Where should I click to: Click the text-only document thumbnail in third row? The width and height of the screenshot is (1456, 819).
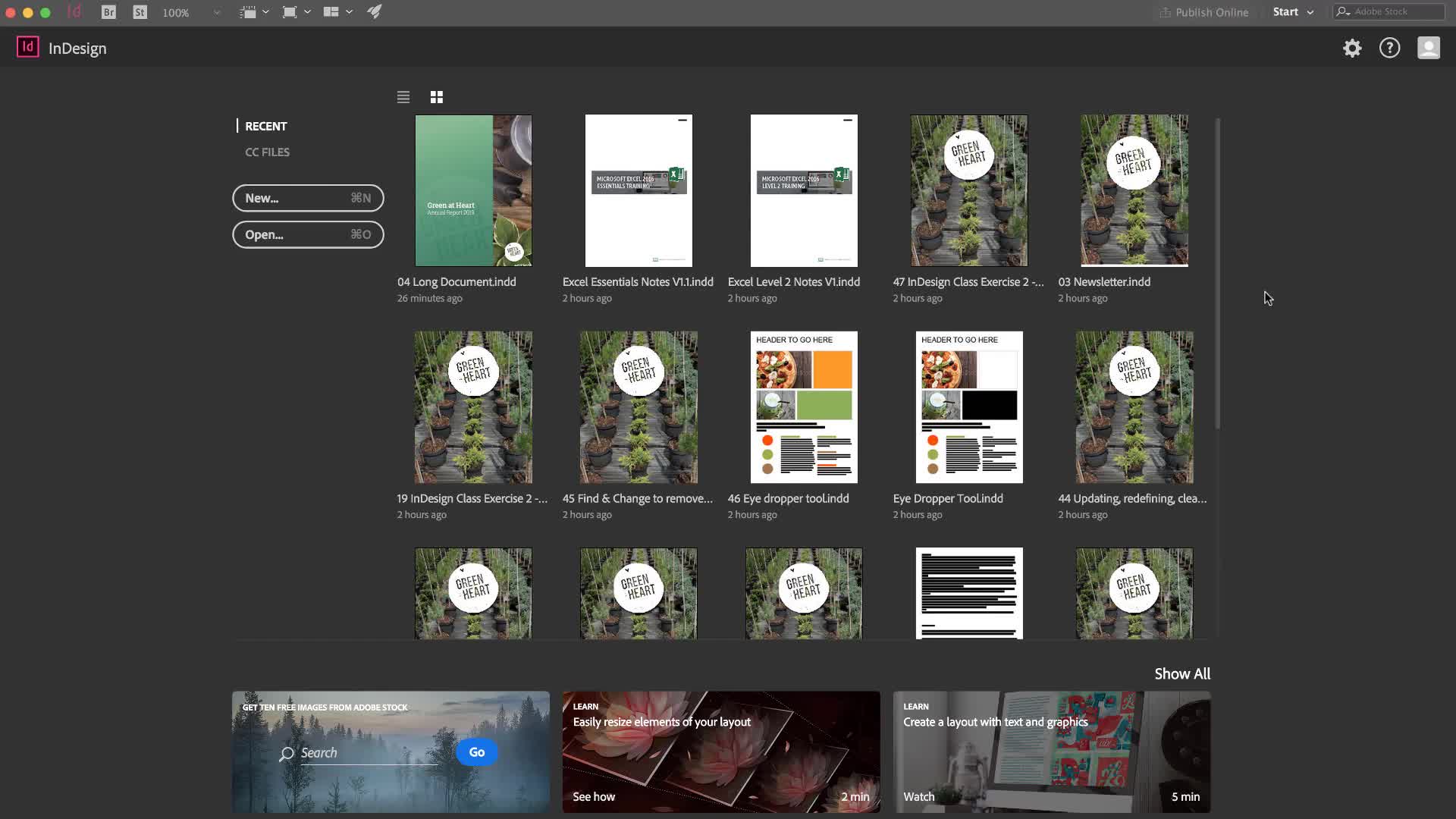tap(969, 593)
